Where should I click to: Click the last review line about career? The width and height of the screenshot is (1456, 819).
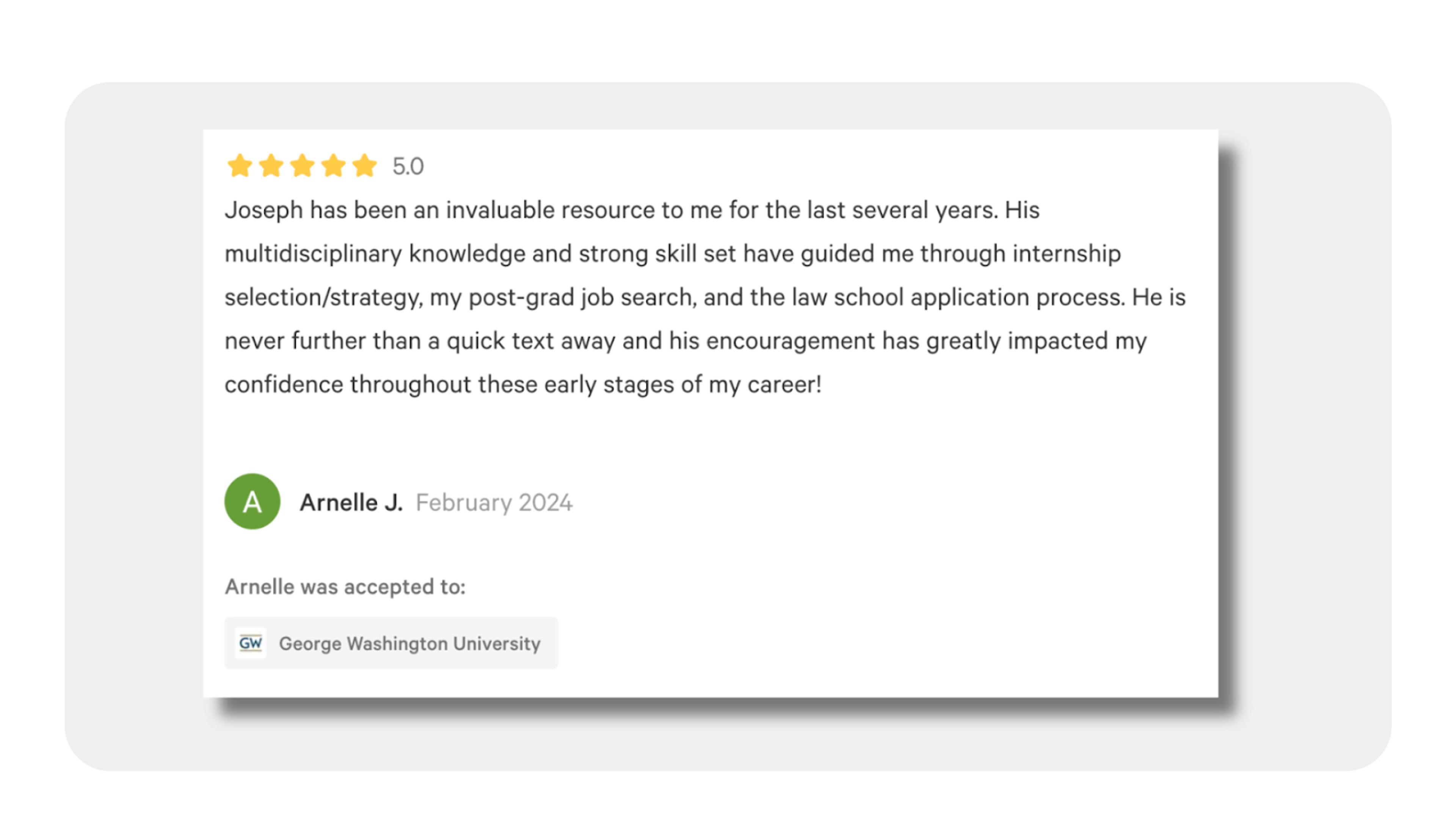tap(523, 384)
